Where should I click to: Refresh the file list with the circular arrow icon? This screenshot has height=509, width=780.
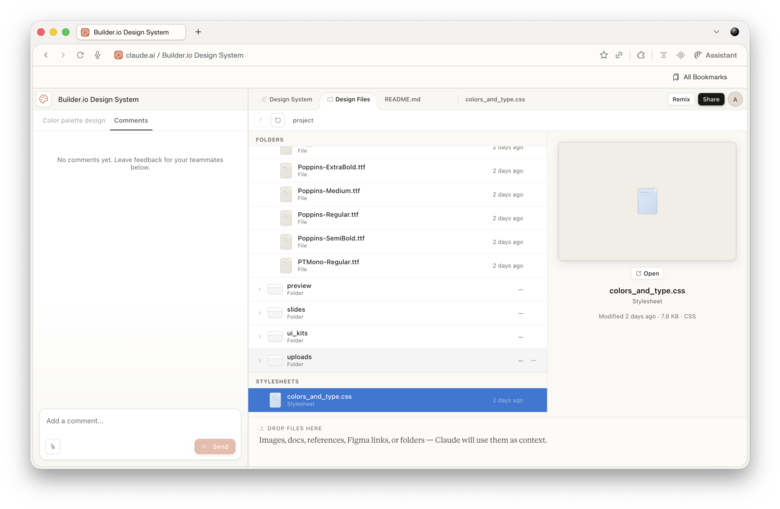tap(278, 120)
